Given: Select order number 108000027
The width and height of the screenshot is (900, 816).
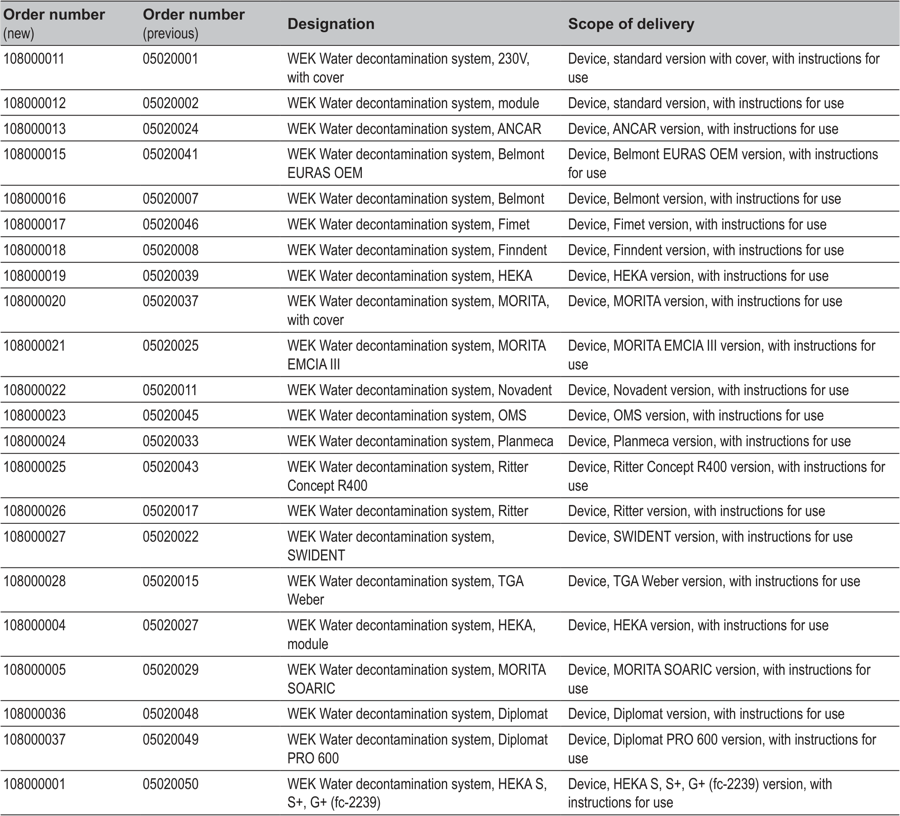Looking at the screenshot, I should (x=34, y=537).
